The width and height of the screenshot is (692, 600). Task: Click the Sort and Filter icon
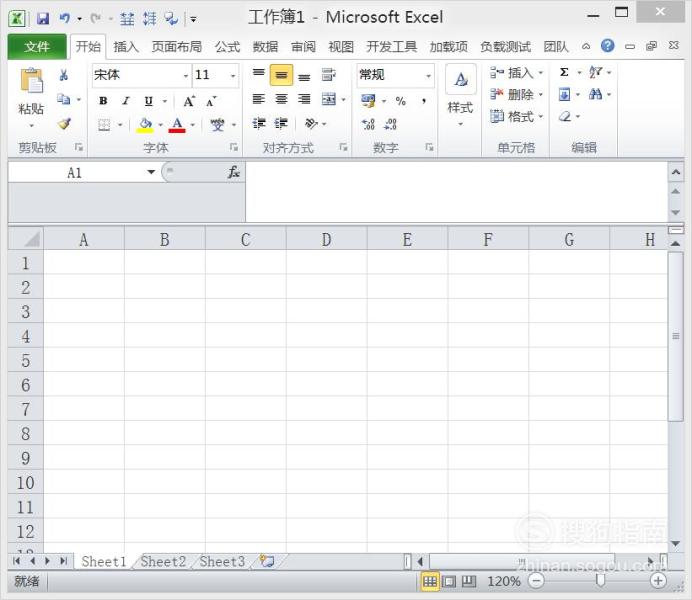click(x=595, y=72)
